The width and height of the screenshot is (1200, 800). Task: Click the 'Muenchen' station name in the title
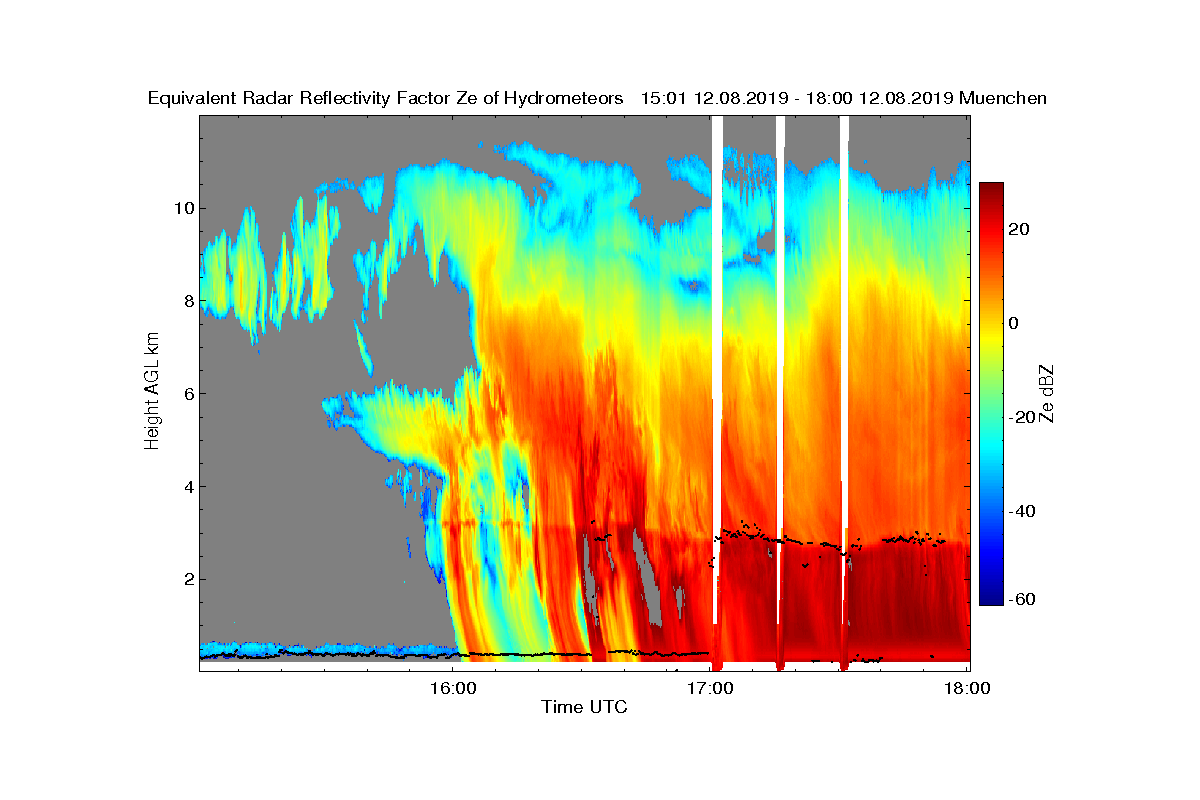tap(1003, 98)
